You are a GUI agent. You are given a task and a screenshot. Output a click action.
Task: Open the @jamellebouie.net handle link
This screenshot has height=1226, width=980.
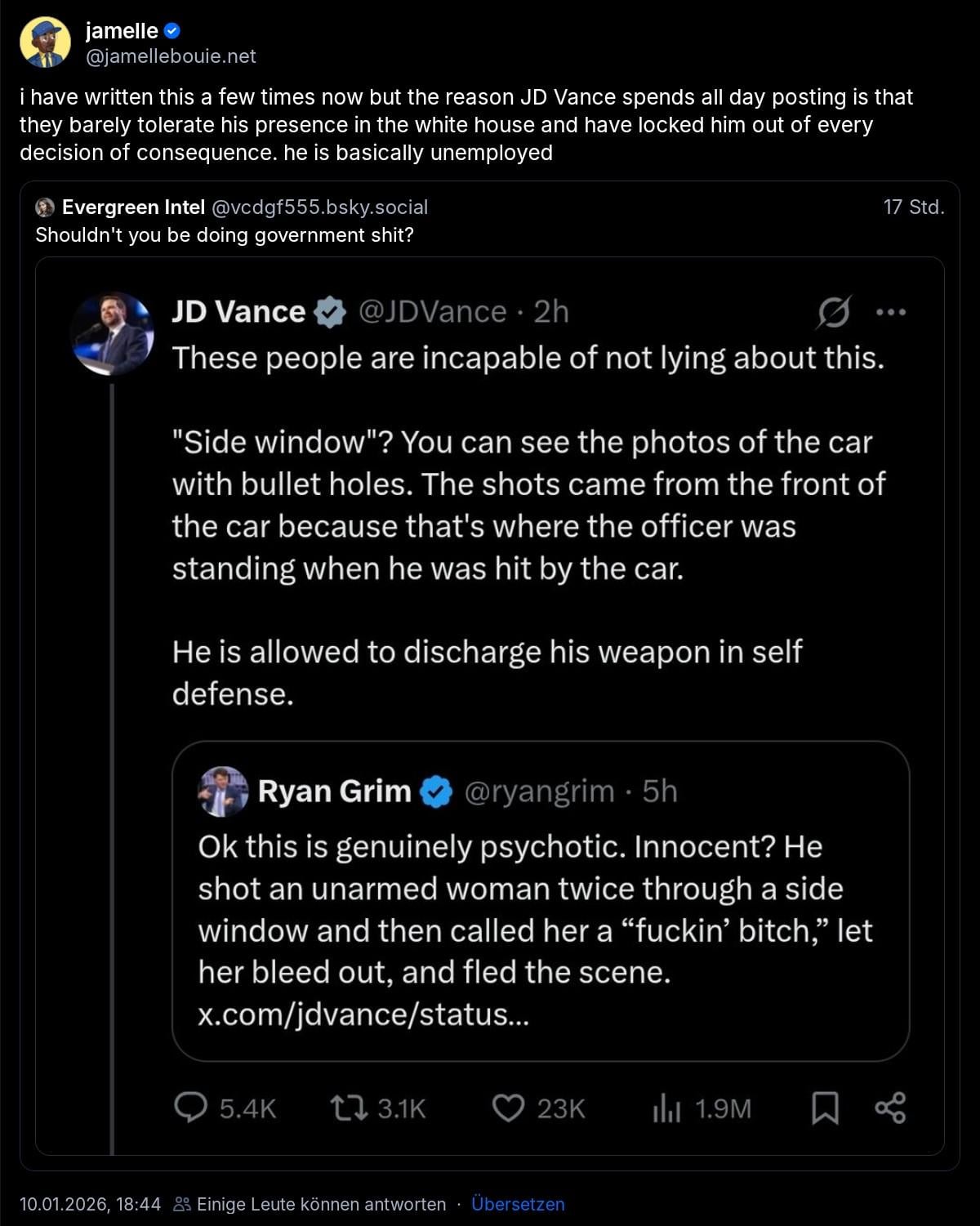[x=171, y=56]
